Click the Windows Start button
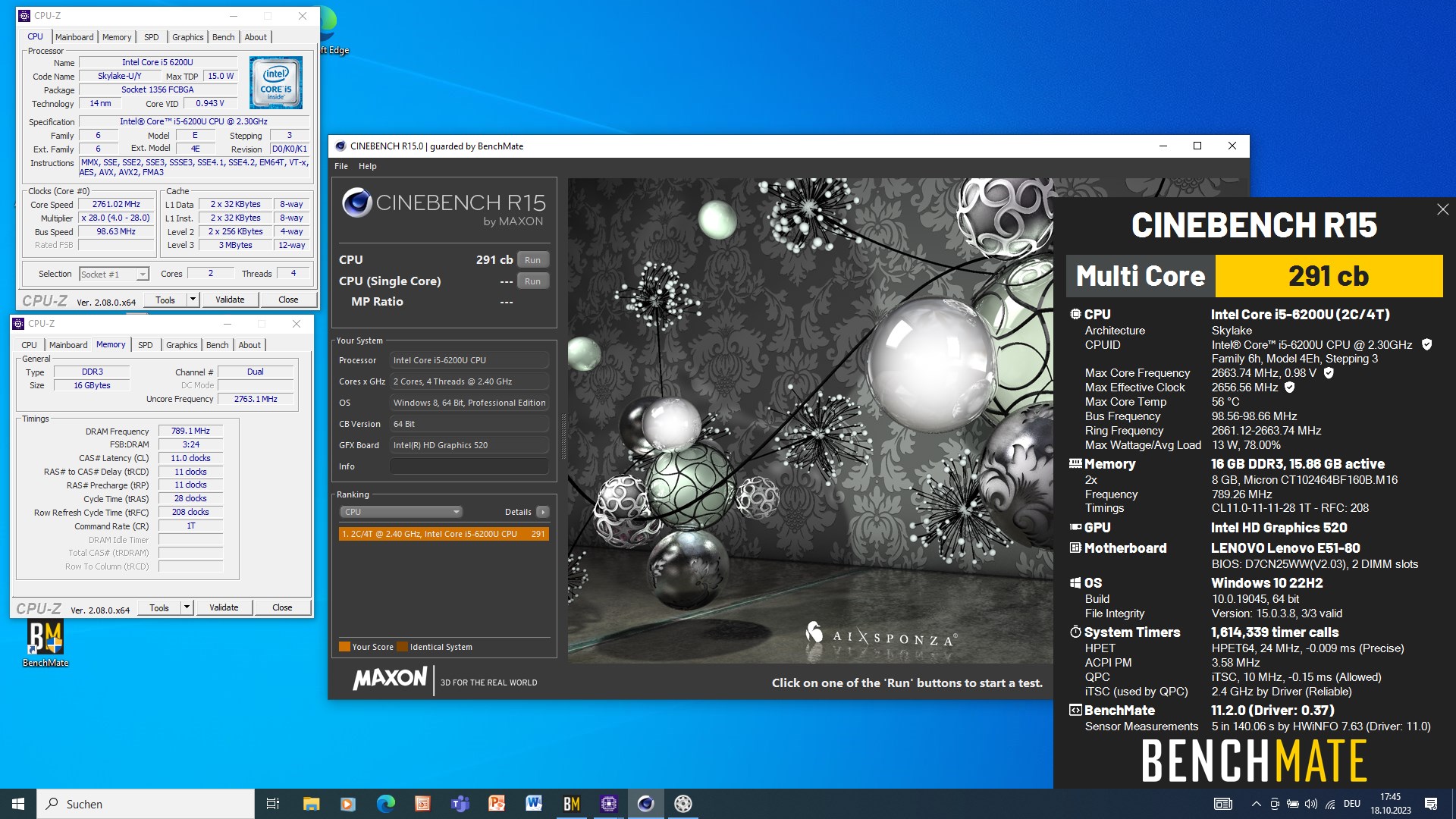 click(x=18, y=804)
